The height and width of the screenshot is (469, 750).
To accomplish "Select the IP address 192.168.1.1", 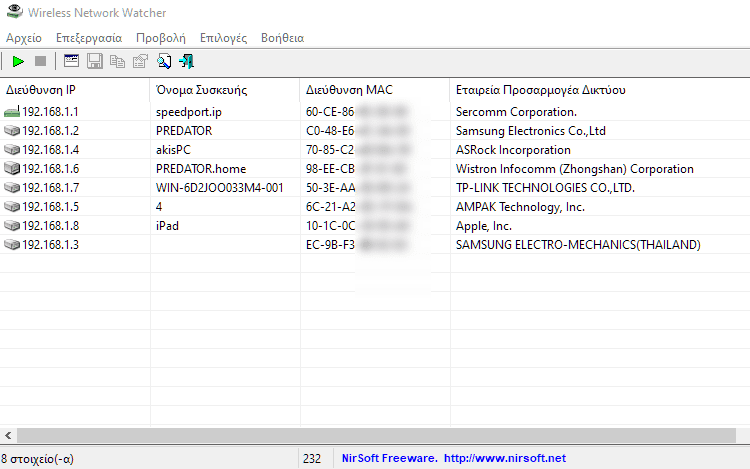I will click(50, 111).
